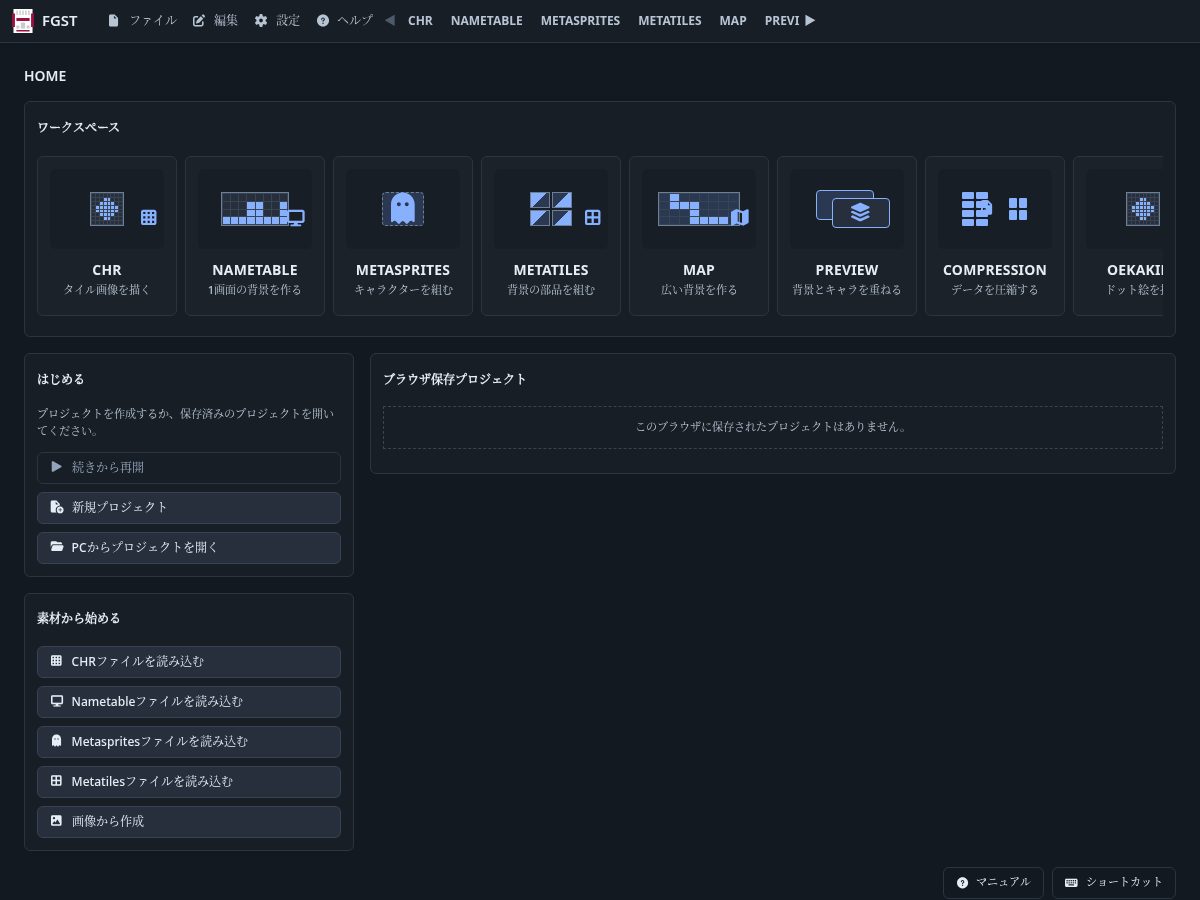
Task: Open the ファイル menu
Action: (x=142, y=20)
